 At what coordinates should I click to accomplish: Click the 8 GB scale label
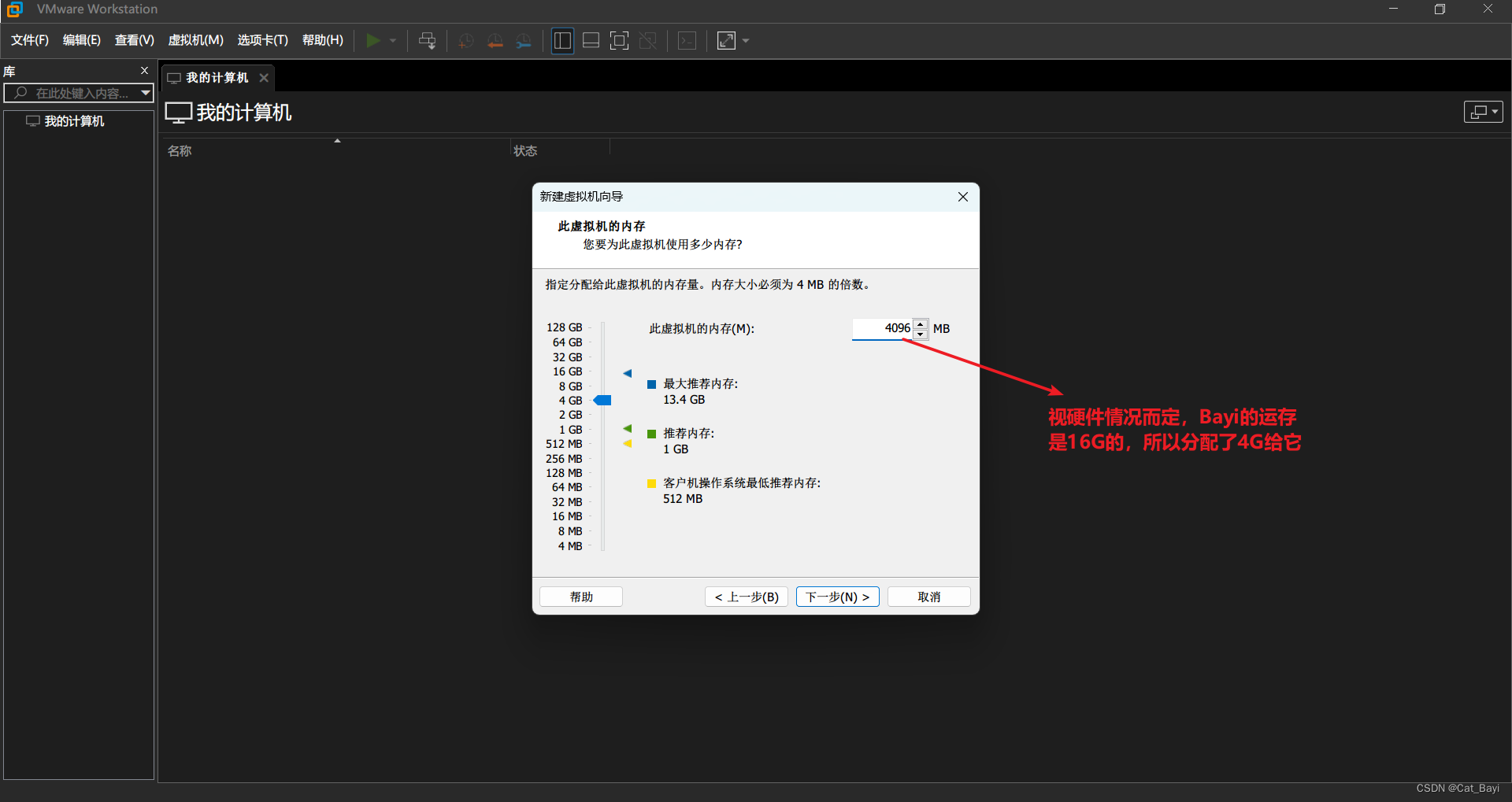tap(571, 386)
